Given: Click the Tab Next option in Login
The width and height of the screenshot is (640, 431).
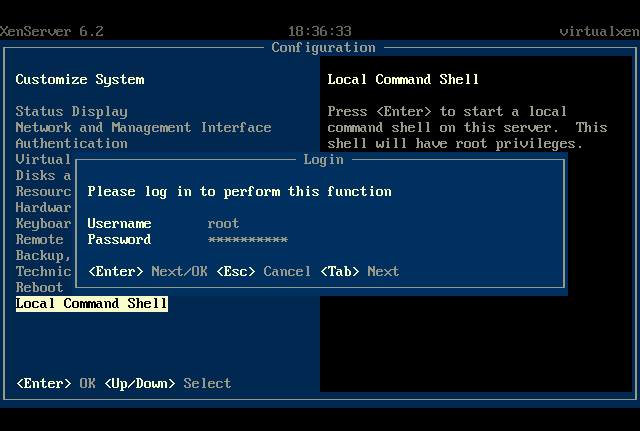Looking at the screenshot, I should click(359, 271).
